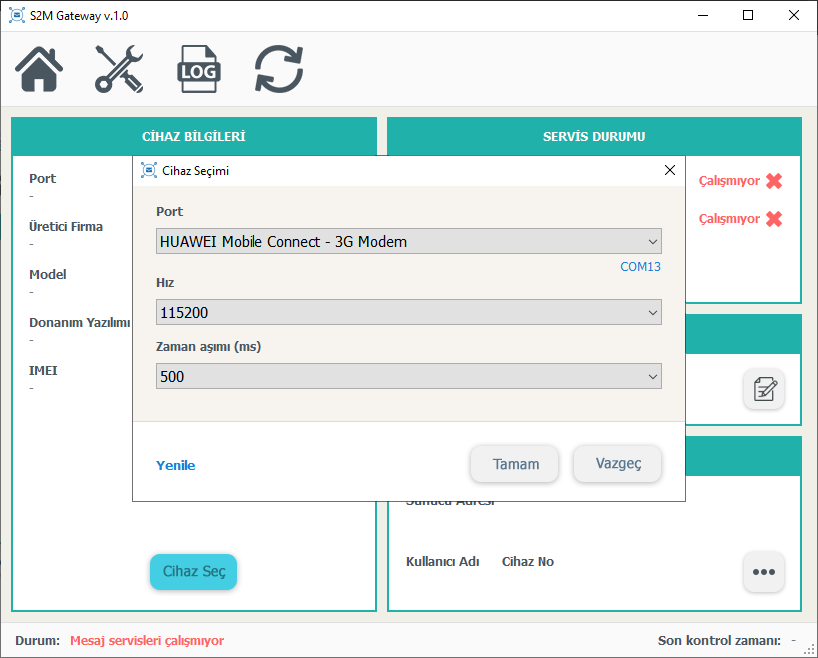The image size is (818, 658).
Task: Click the Home icon in the toolbar
Action: [39, 69]
